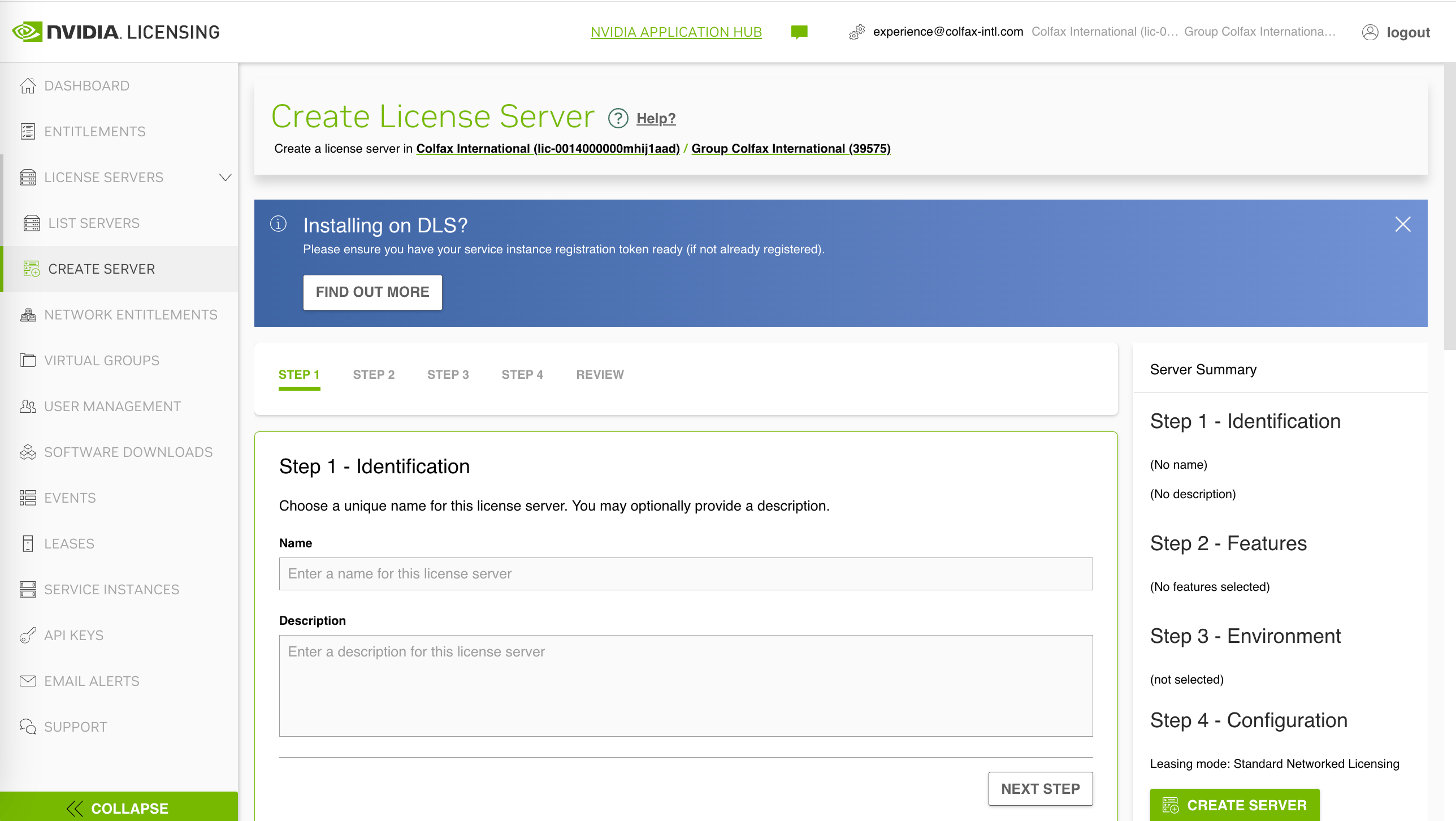Viewport: 1456px width, 821px height.
Task: Open Virtual Groups section
Action: pyautogui.click(x=102, y=360)
